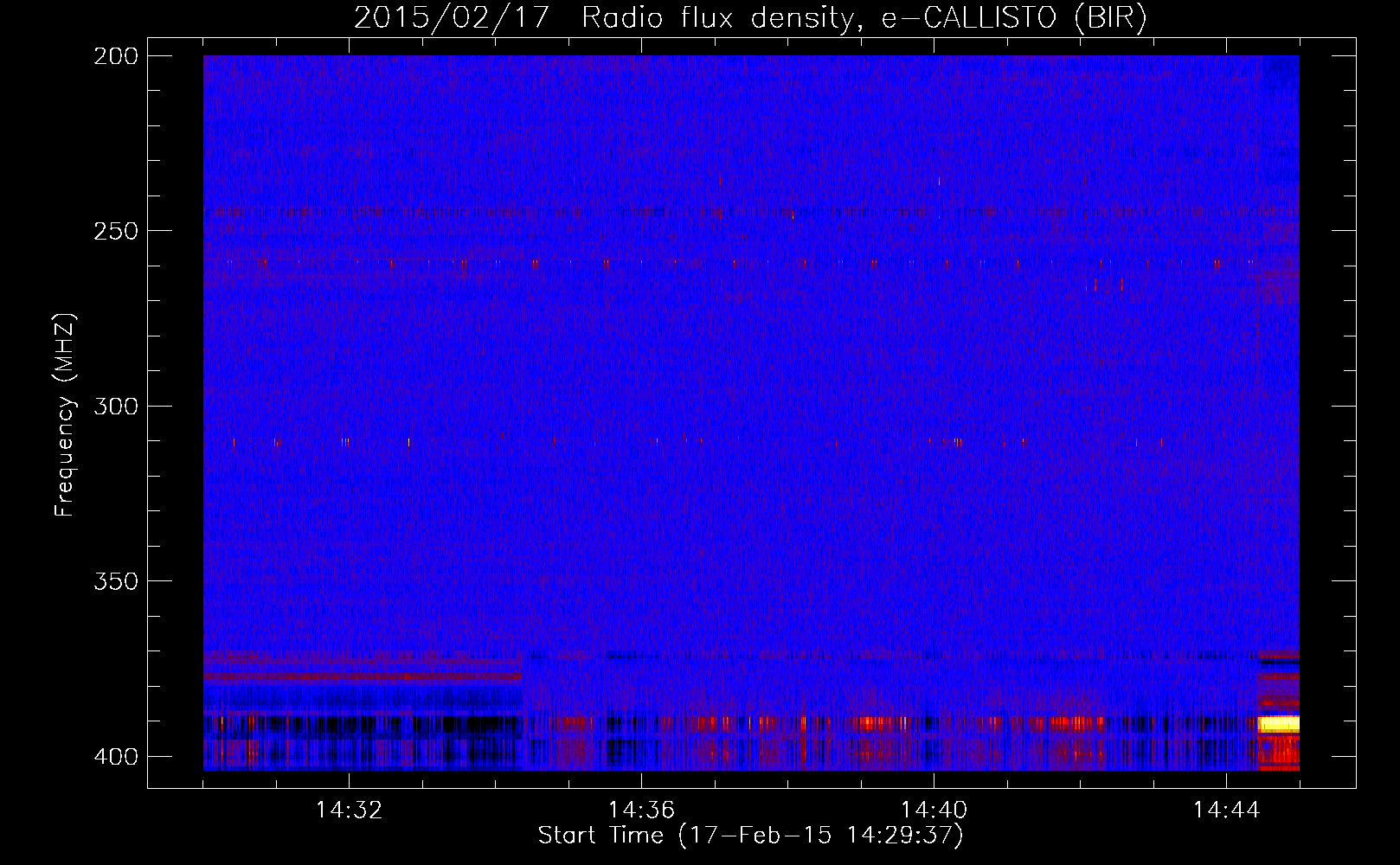Click the 14:44 time tick label
Viewport: 1400px width, 865px height.
pos(1226,811)
